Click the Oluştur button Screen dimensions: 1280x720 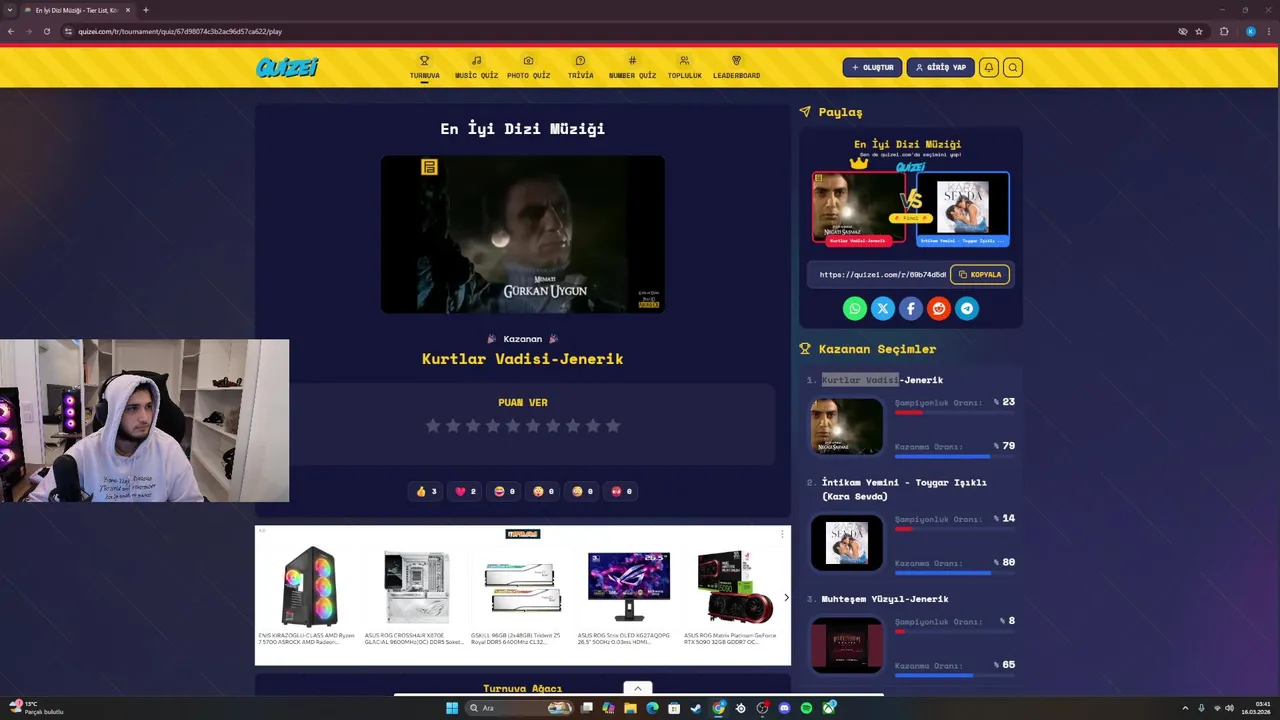pyautogui.click(x=872, y=68)
